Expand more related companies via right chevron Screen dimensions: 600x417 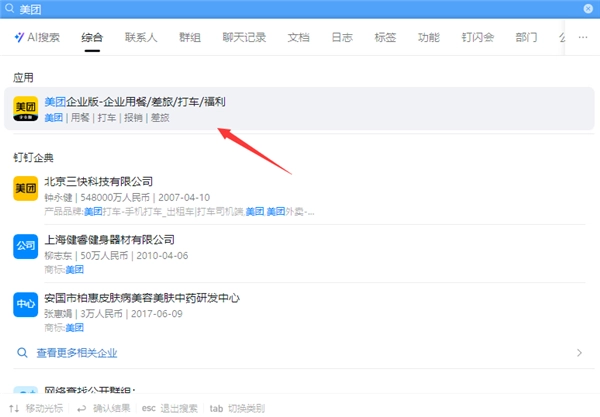click(579, 353)
